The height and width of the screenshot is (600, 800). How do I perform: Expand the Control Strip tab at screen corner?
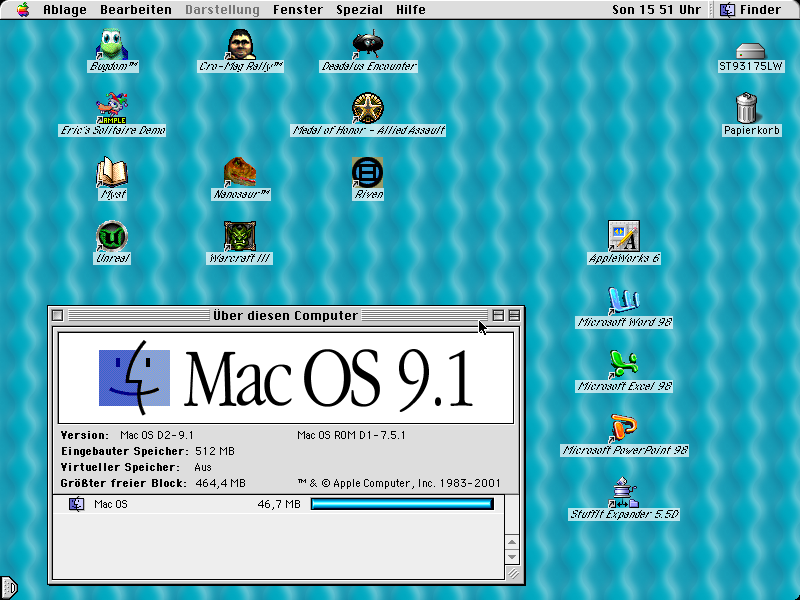[9, 587]
